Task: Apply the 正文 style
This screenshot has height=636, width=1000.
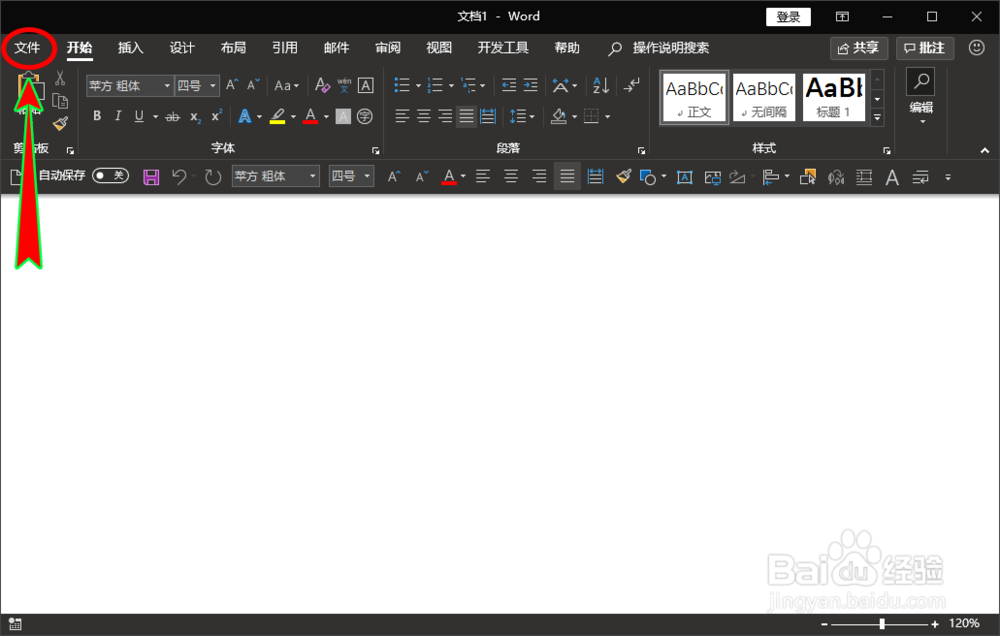Action: click(694, 98)
